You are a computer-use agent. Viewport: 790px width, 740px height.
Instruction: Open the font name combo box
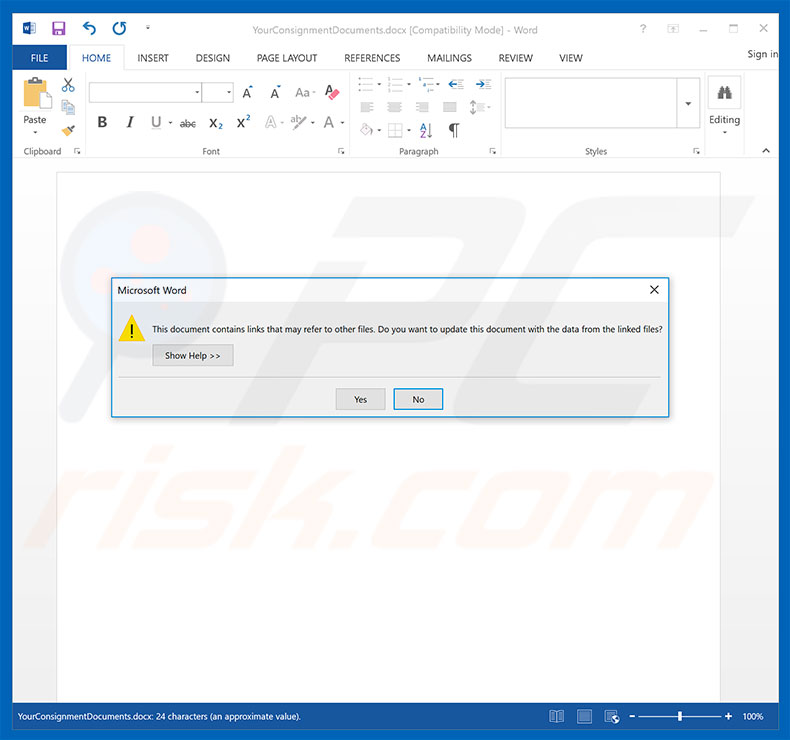click(x=145, y=92)
